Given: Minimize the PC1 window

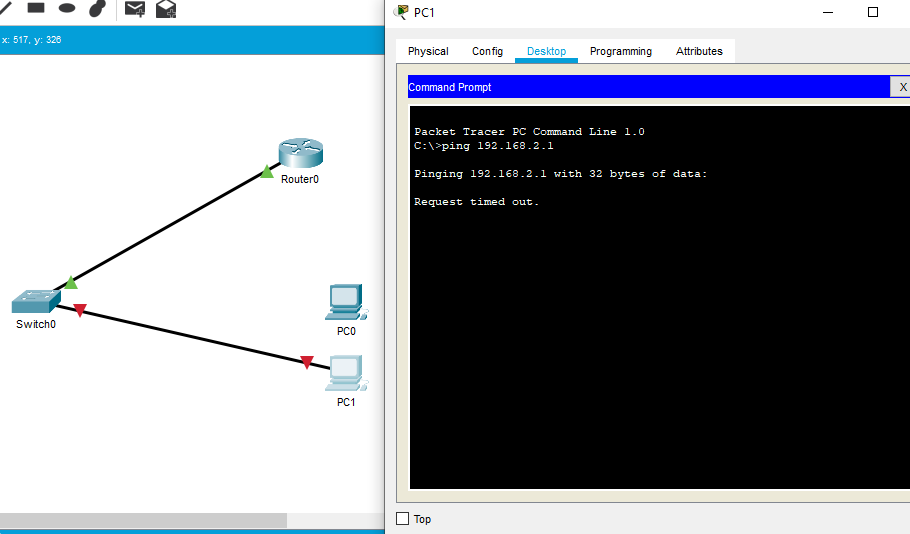Looking at the screenshot, I should point(828,12).
